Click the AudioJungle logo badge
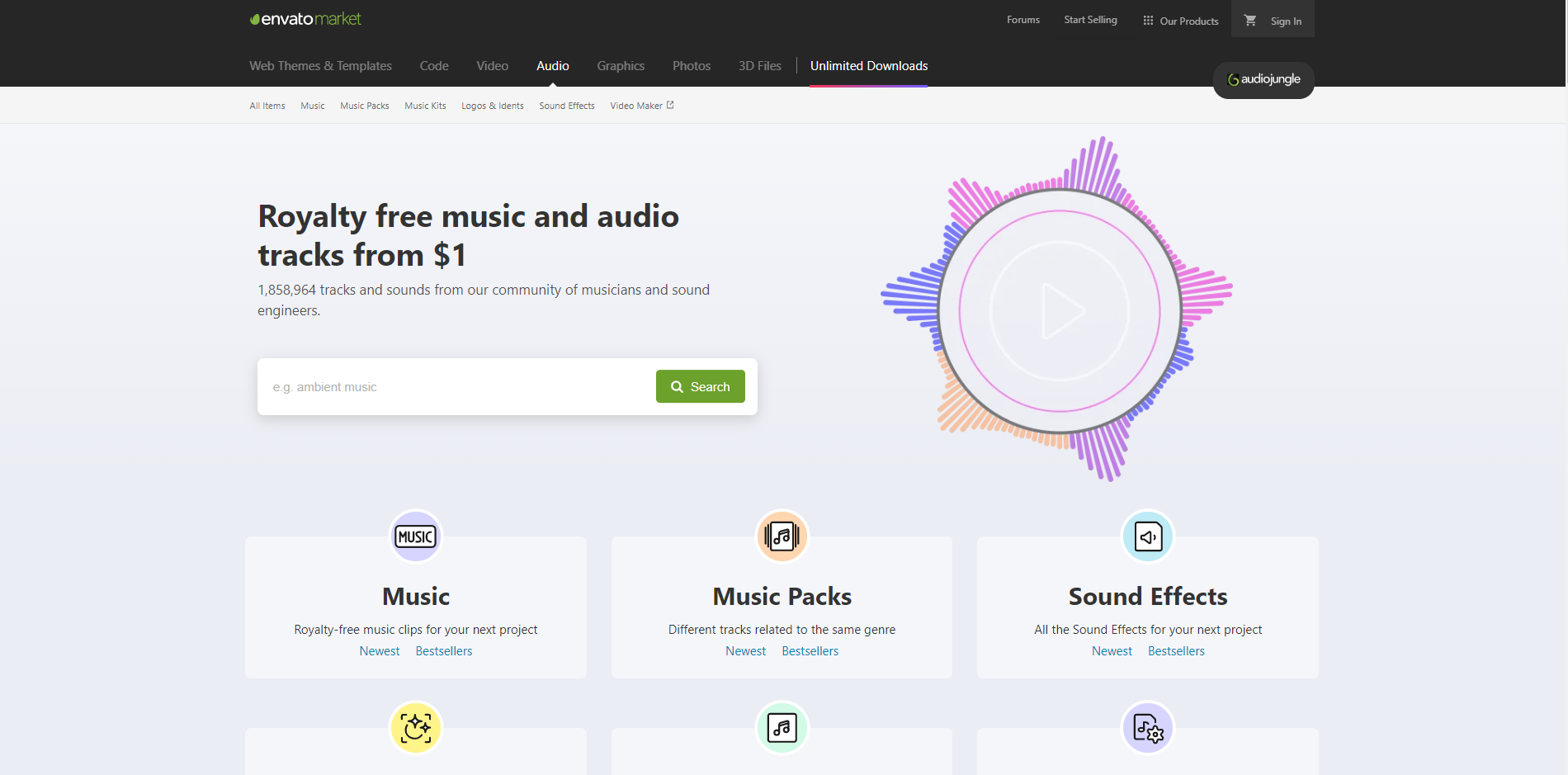 pyautogui.click(x=1263, y=80)
